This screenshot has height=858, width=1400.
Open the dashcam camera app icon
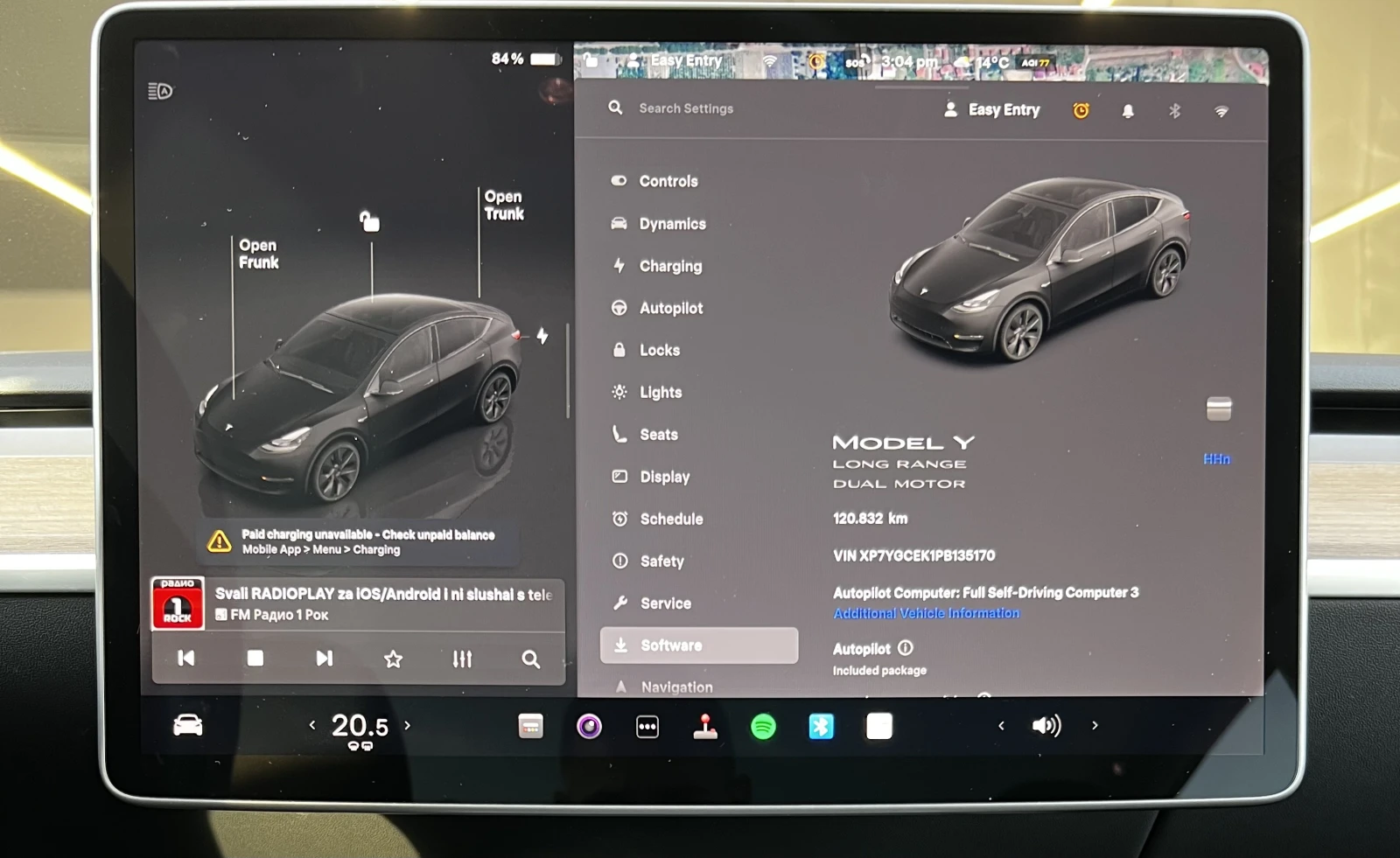pyautogui.click(x=589, y=727)
